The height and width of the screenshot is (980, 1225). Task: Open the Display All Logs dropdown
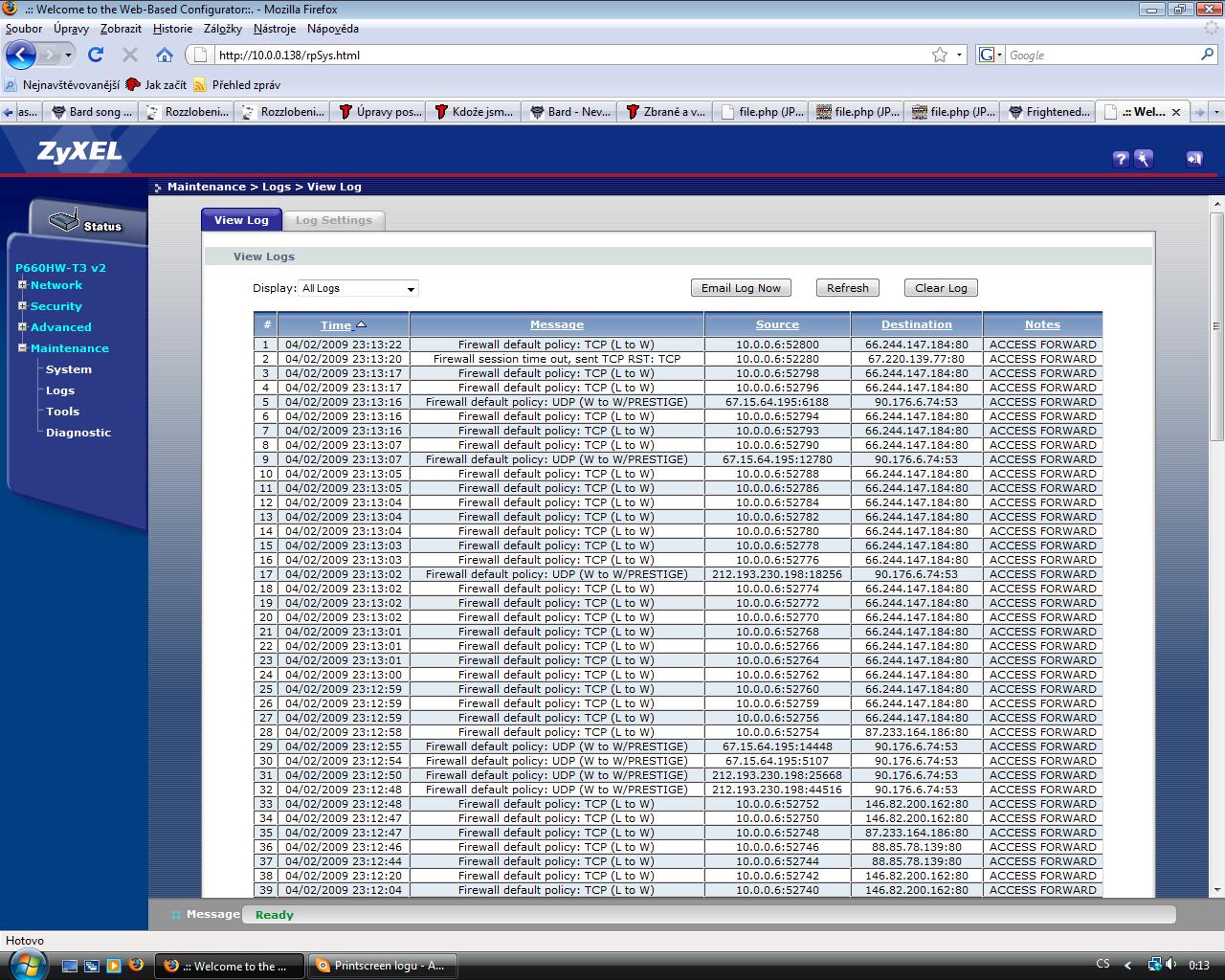point(359,288)
